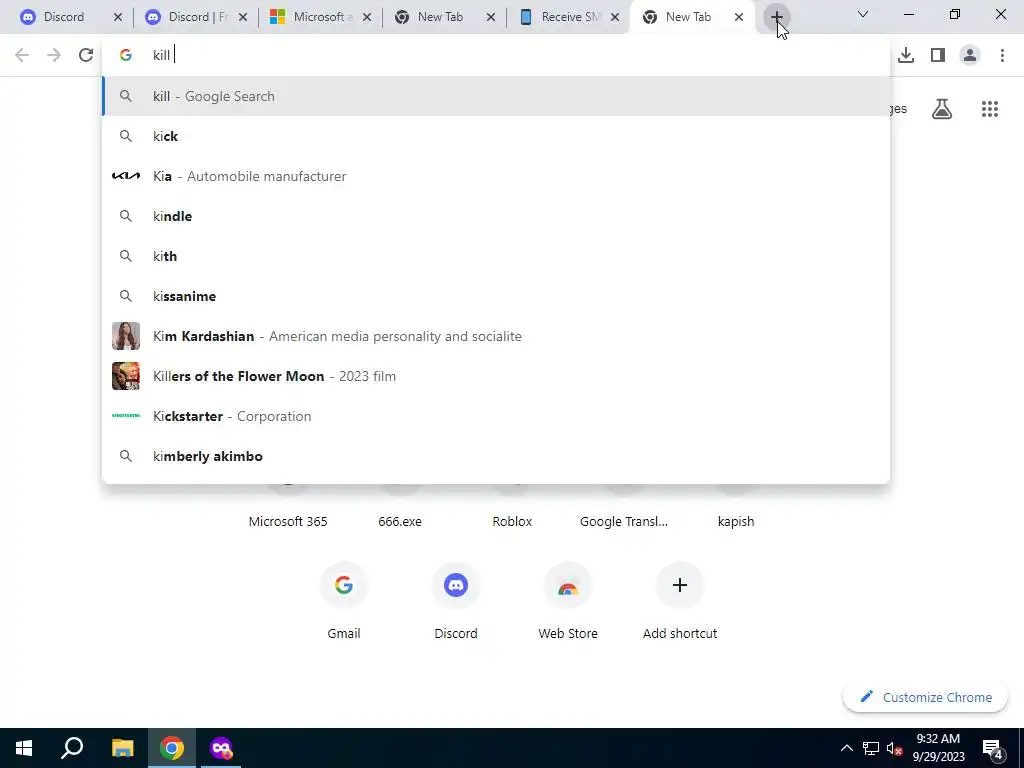Open the Google Translate shortcut
Image resolution: width=1024 pixels, height=768 pixels.
point(624,521)
